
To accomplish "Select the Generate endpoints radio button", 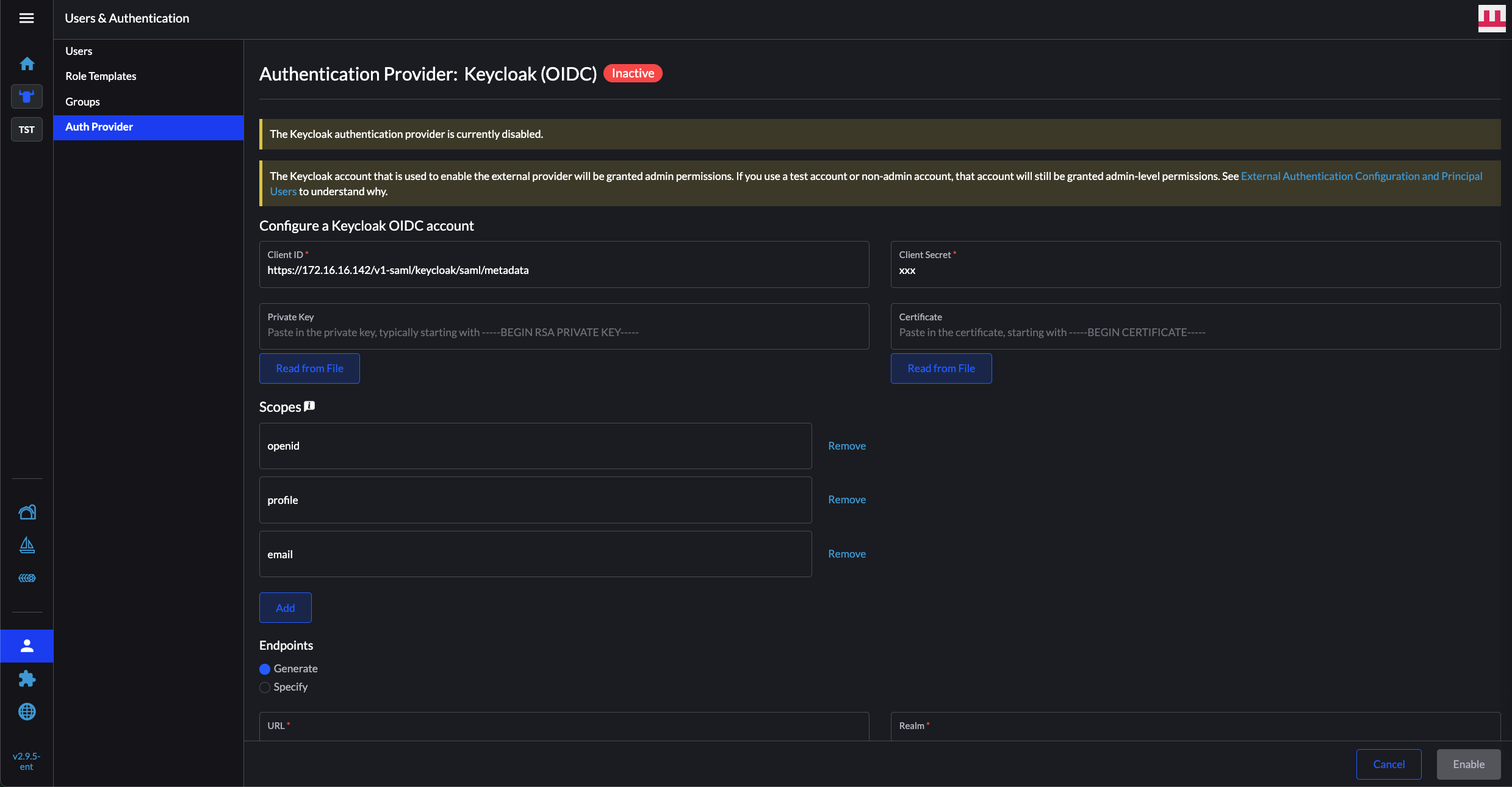I will click(x=265, y=669).
